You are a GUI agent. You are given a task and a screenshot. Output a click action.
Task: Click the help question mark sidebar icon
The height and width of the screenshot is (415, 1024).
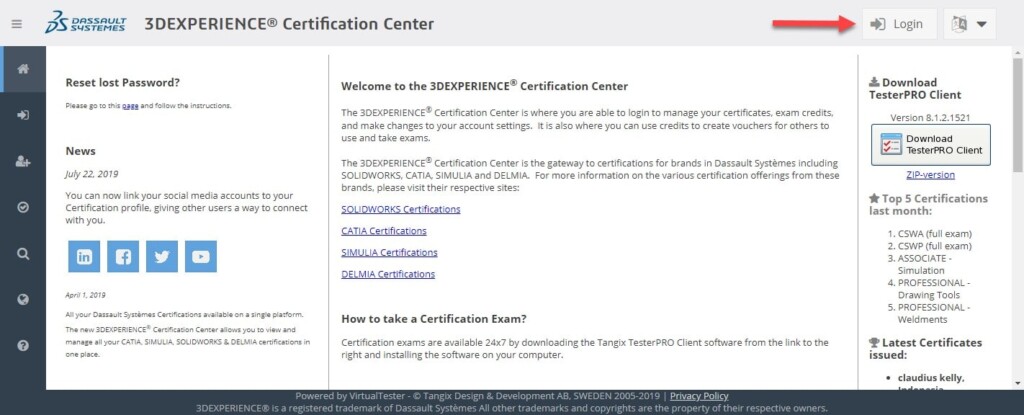[22, 345]
